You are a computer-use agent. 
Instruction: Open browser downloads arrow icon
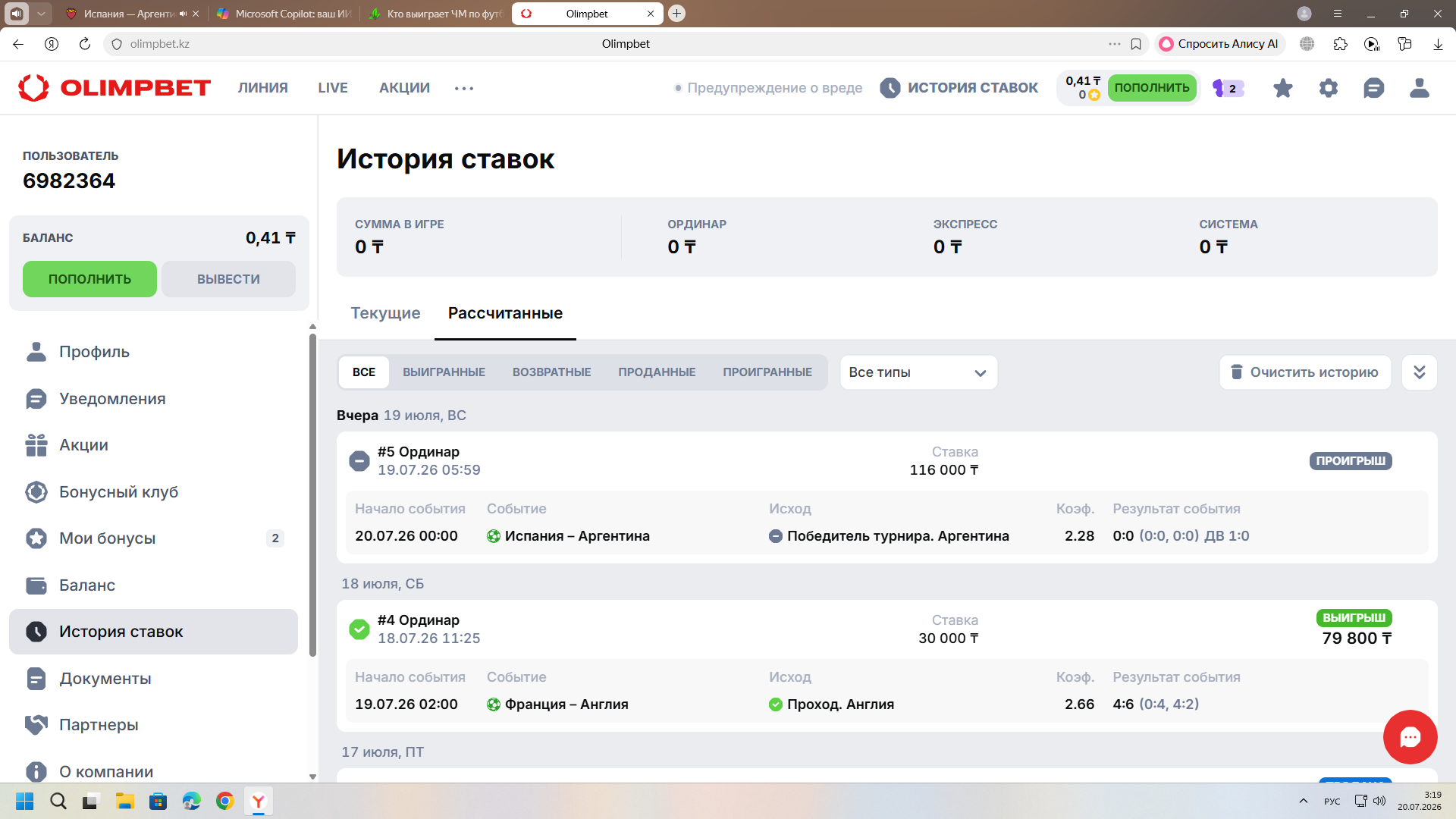tap(1438, 44)
